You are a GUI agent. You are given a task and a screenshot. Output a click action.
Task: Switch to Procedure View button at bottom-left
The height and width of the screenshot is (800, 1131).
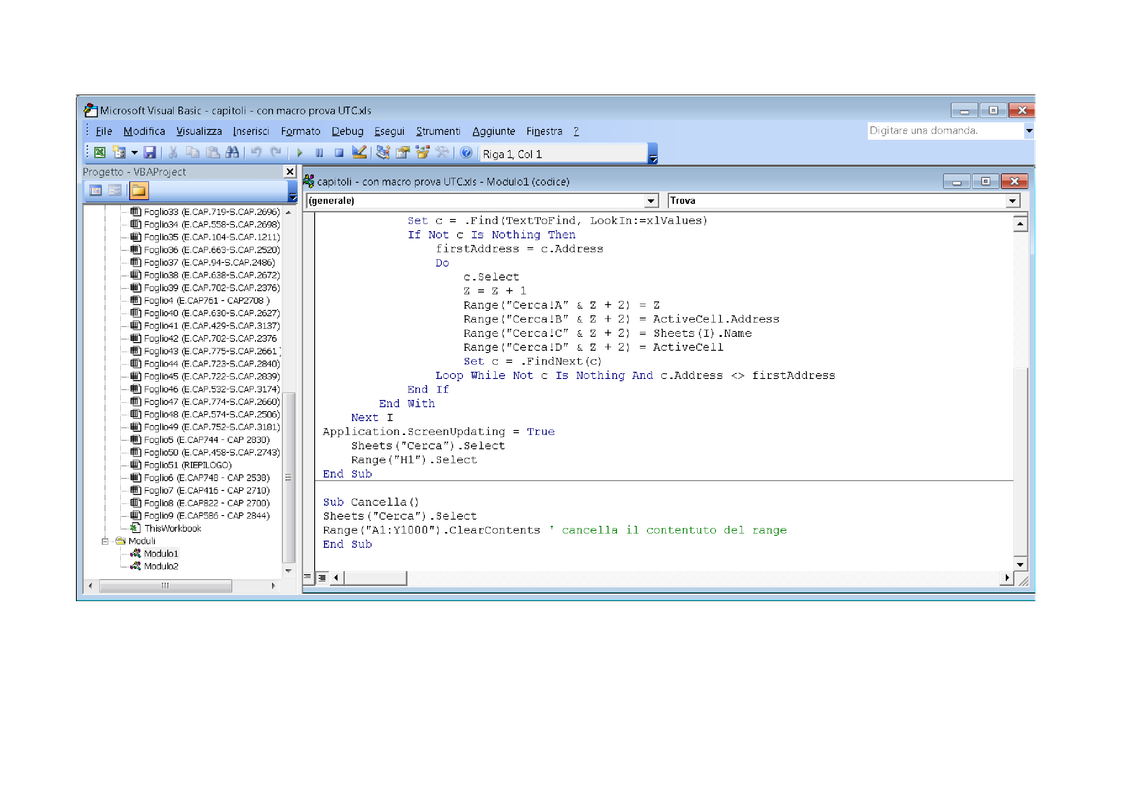pyautogui.click(x=308, y=577)
